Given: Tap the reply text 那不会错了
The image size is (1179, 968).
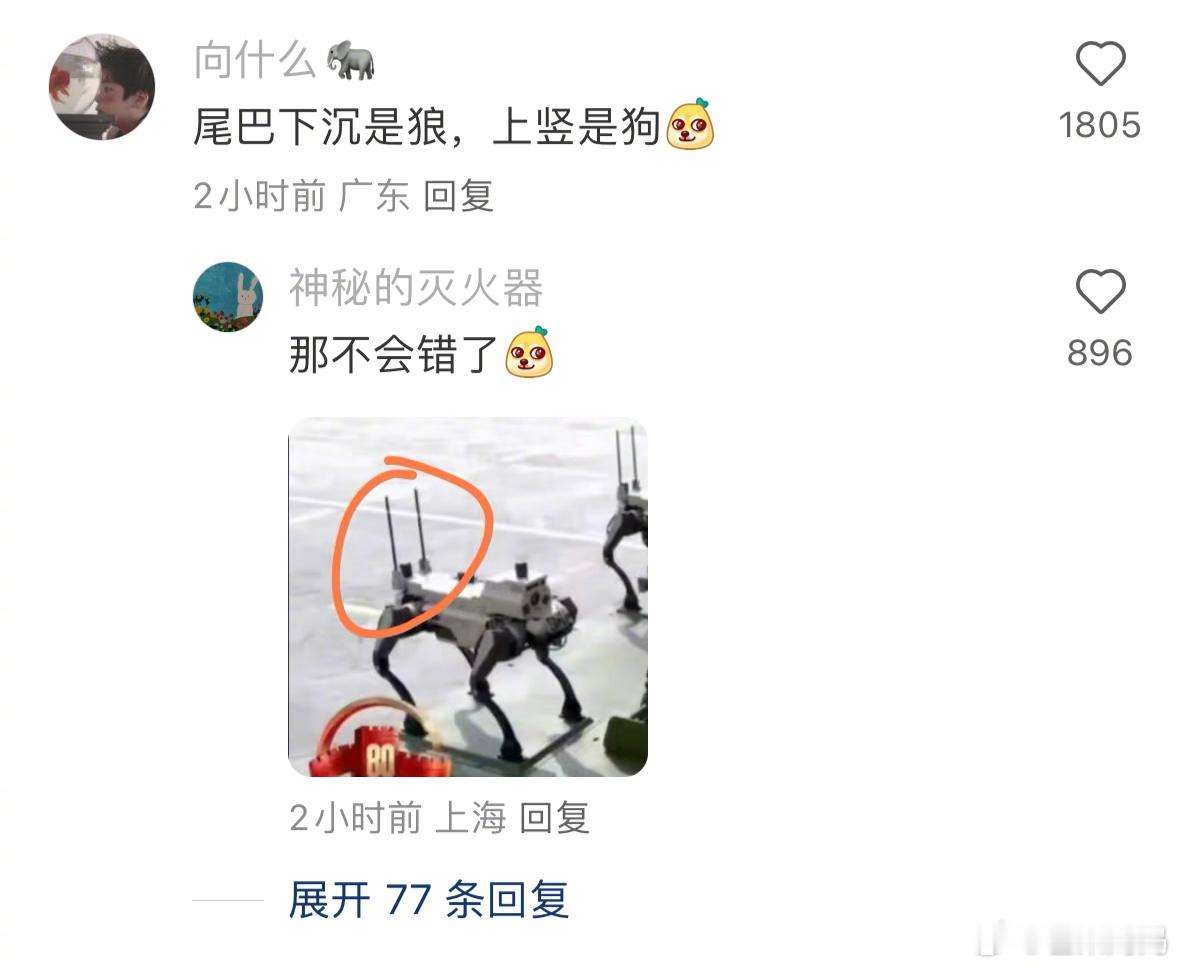Looking at the screenshot, I should tap(394, 354).
